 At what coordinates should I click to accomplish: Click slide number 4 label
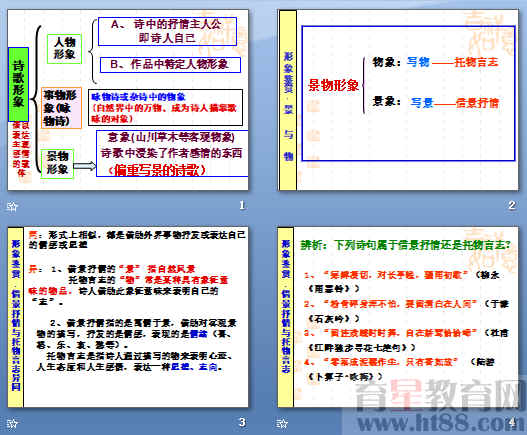click(x=512, y=422)
